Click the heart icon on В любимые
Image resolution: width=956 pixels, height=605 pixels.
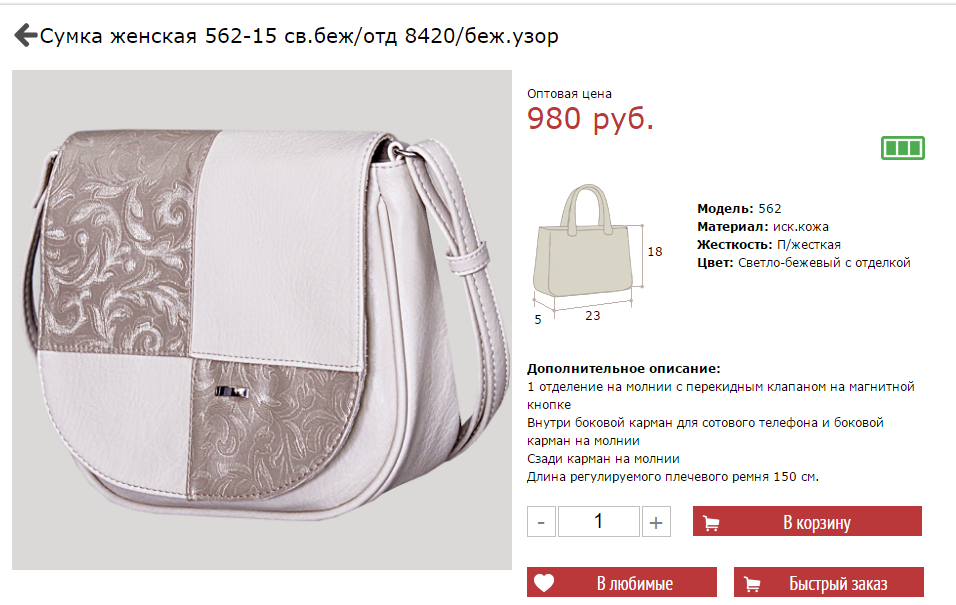(544, 583)
